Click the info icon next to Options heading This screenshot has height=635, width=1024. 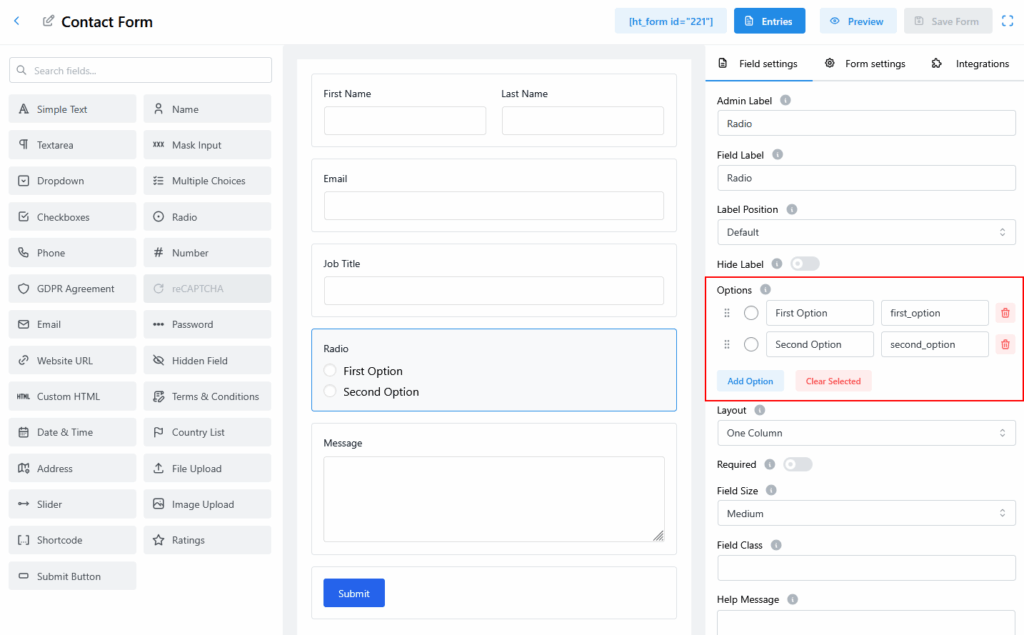tap(766, 290)
